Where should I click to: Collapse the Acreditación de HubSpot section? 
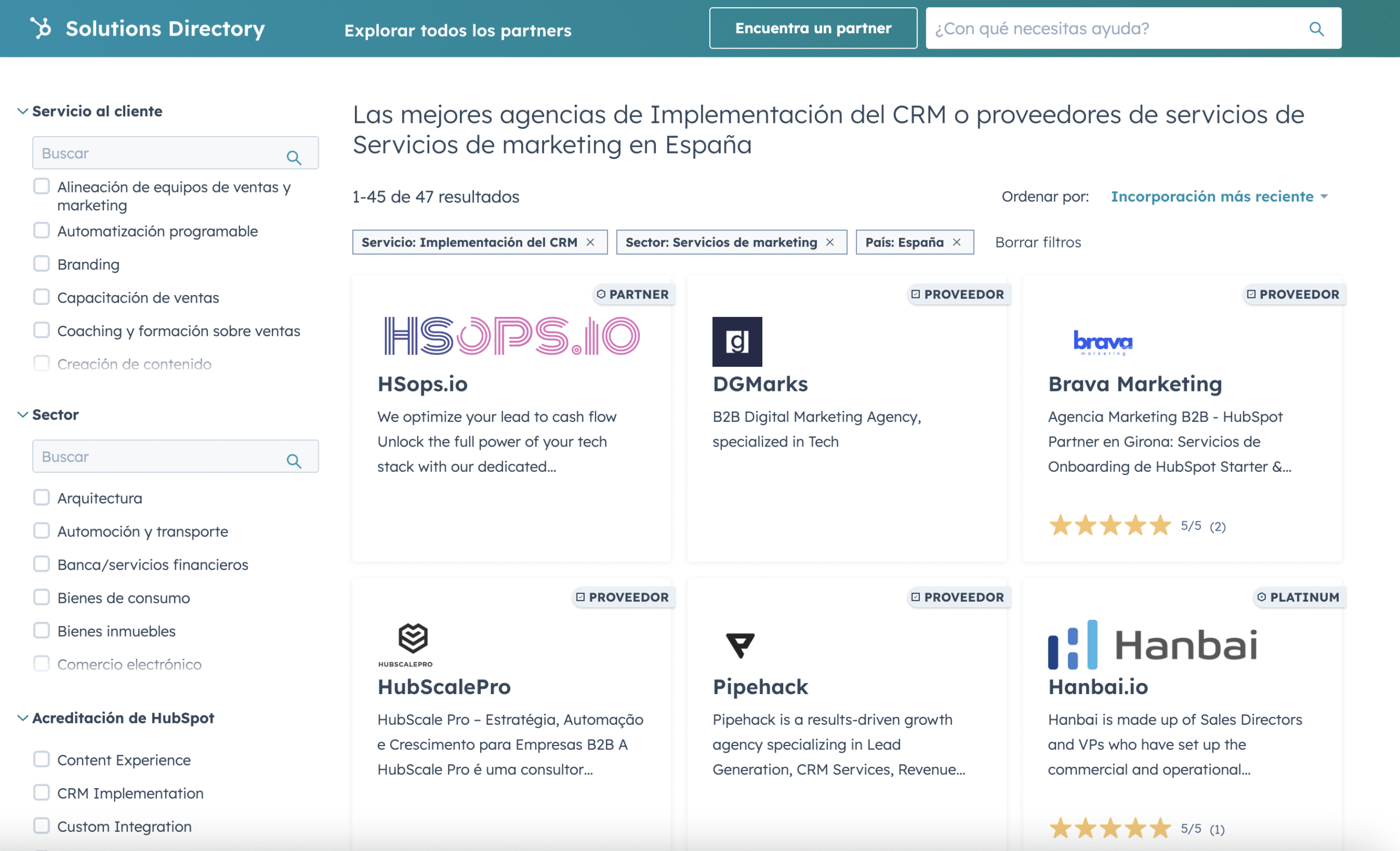click(x=23, y=718)
